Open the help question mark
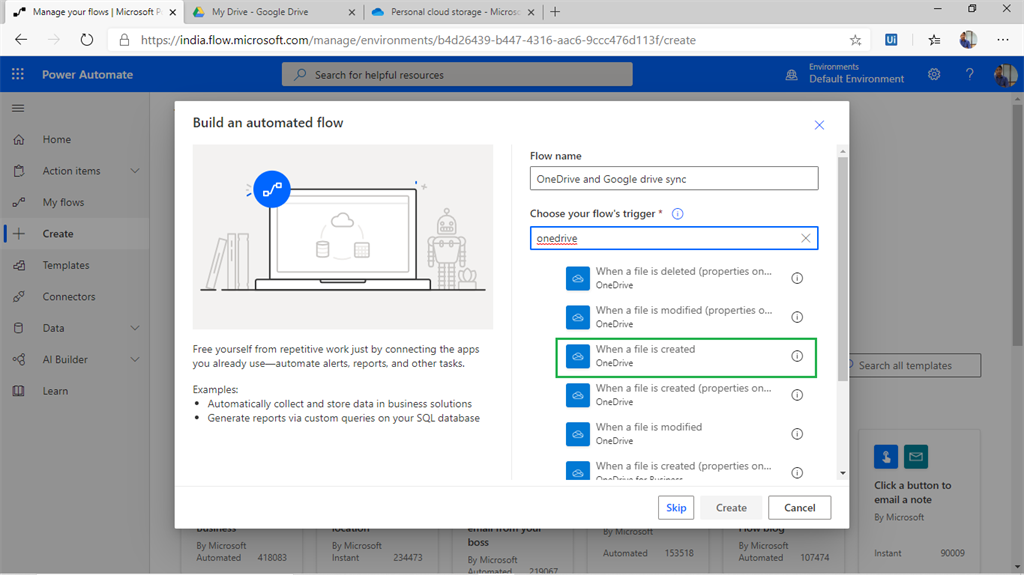The width and height of the screenshot is (1024, 575). coord(969,74)
